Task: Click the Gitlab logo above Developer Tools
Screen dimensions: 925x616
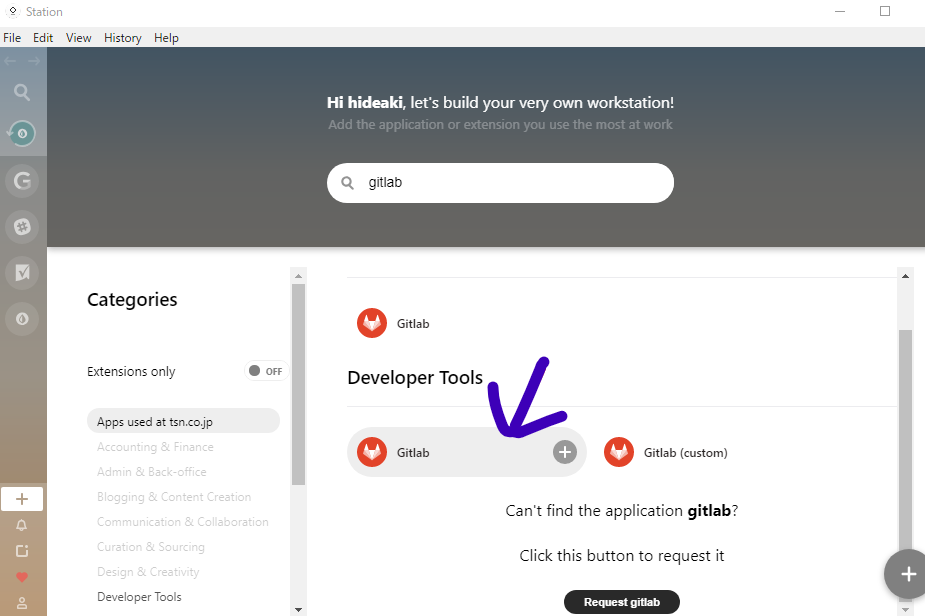Action: [x=372, y=323]
